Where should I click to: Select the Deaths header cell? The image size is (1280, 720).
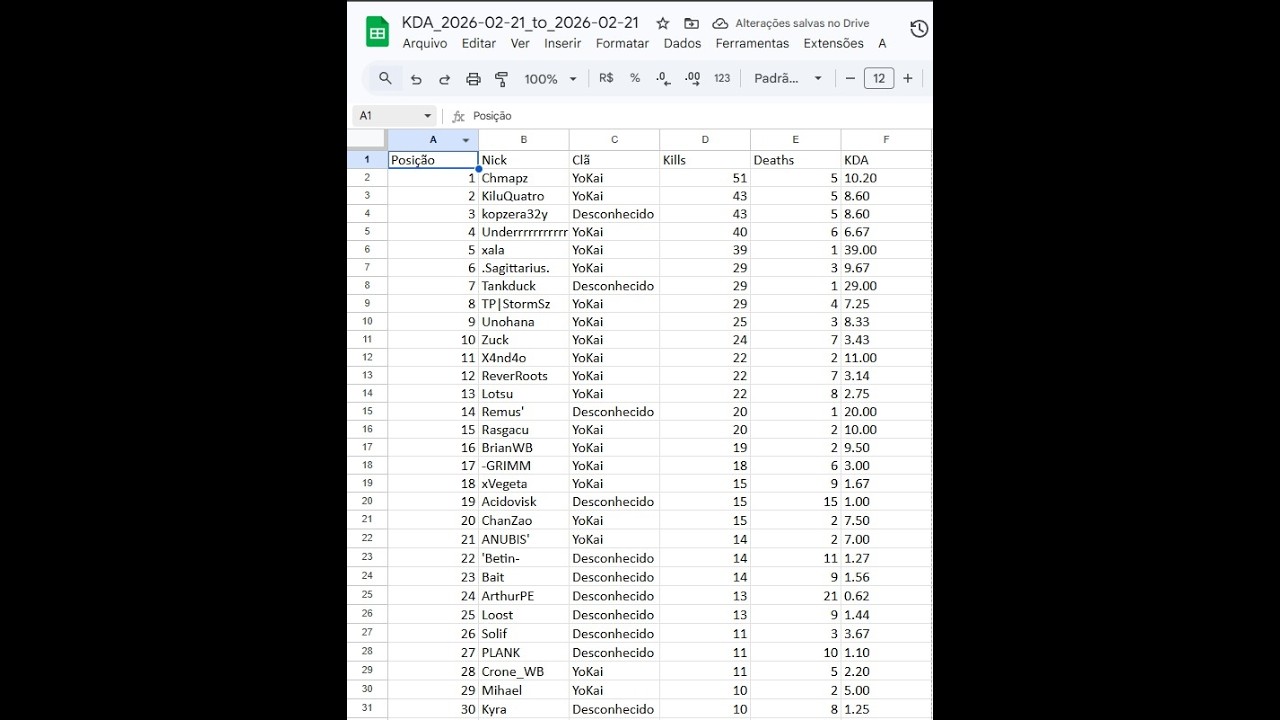pyautogui.click(x=796, y=160)
